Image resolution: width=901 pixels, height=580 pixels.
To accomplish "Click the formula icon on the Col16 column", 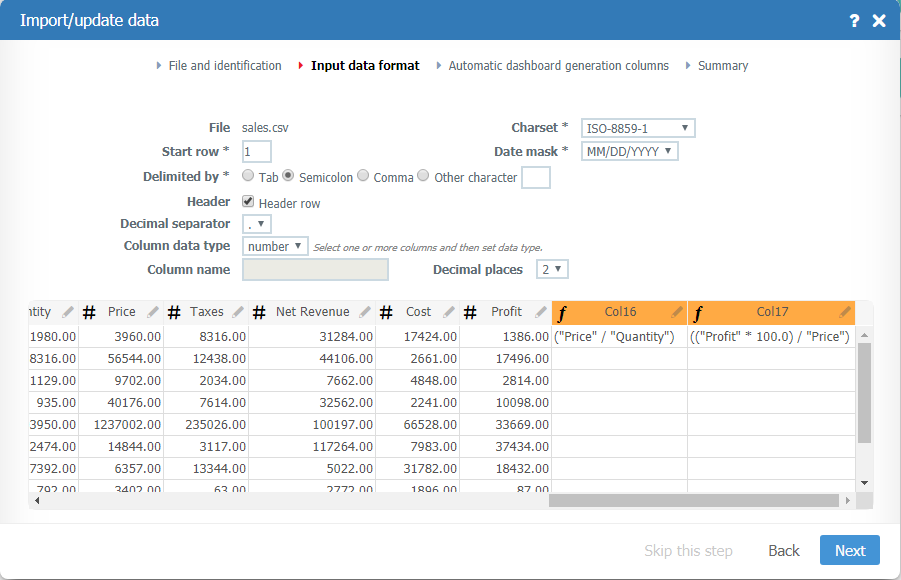I will (x=564, y=312).
